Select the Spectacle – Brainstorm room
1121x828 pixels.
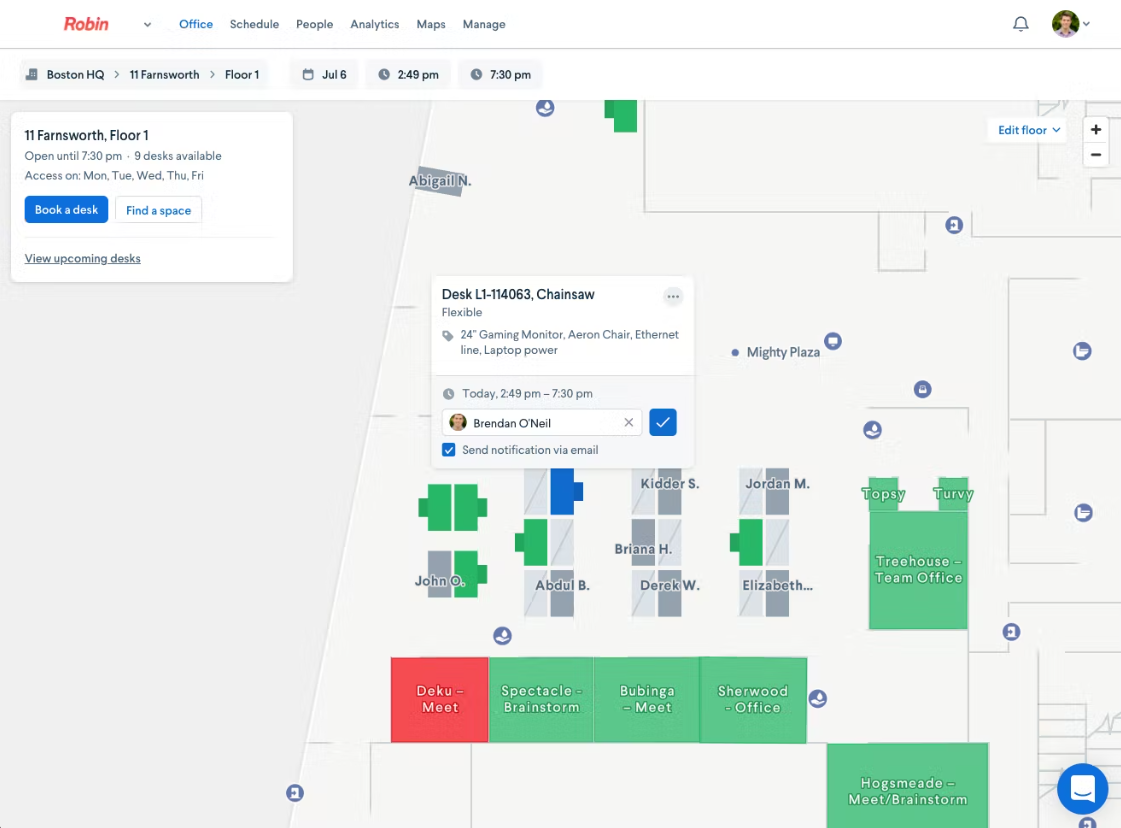coord(541,699)
